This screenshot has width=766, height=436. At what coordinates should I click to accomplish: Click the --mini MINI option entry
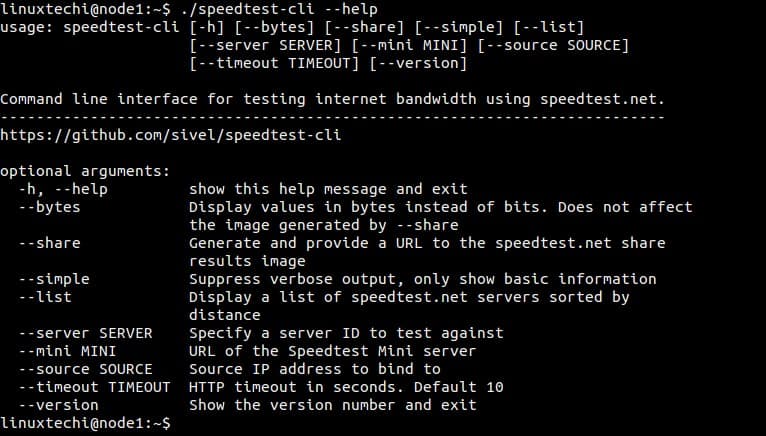tap(67, 351)
